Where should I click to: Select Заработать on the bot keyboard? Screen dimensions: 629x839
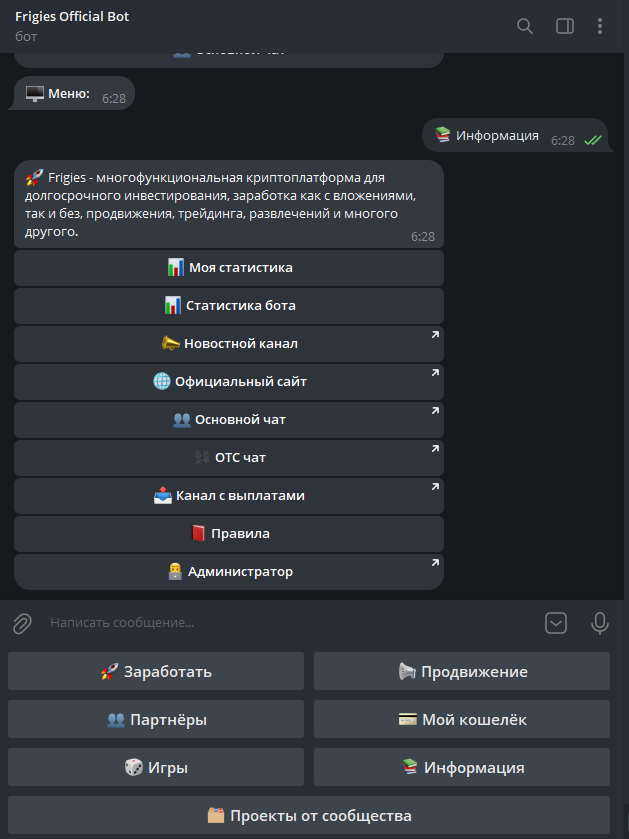tap(156, 671)
